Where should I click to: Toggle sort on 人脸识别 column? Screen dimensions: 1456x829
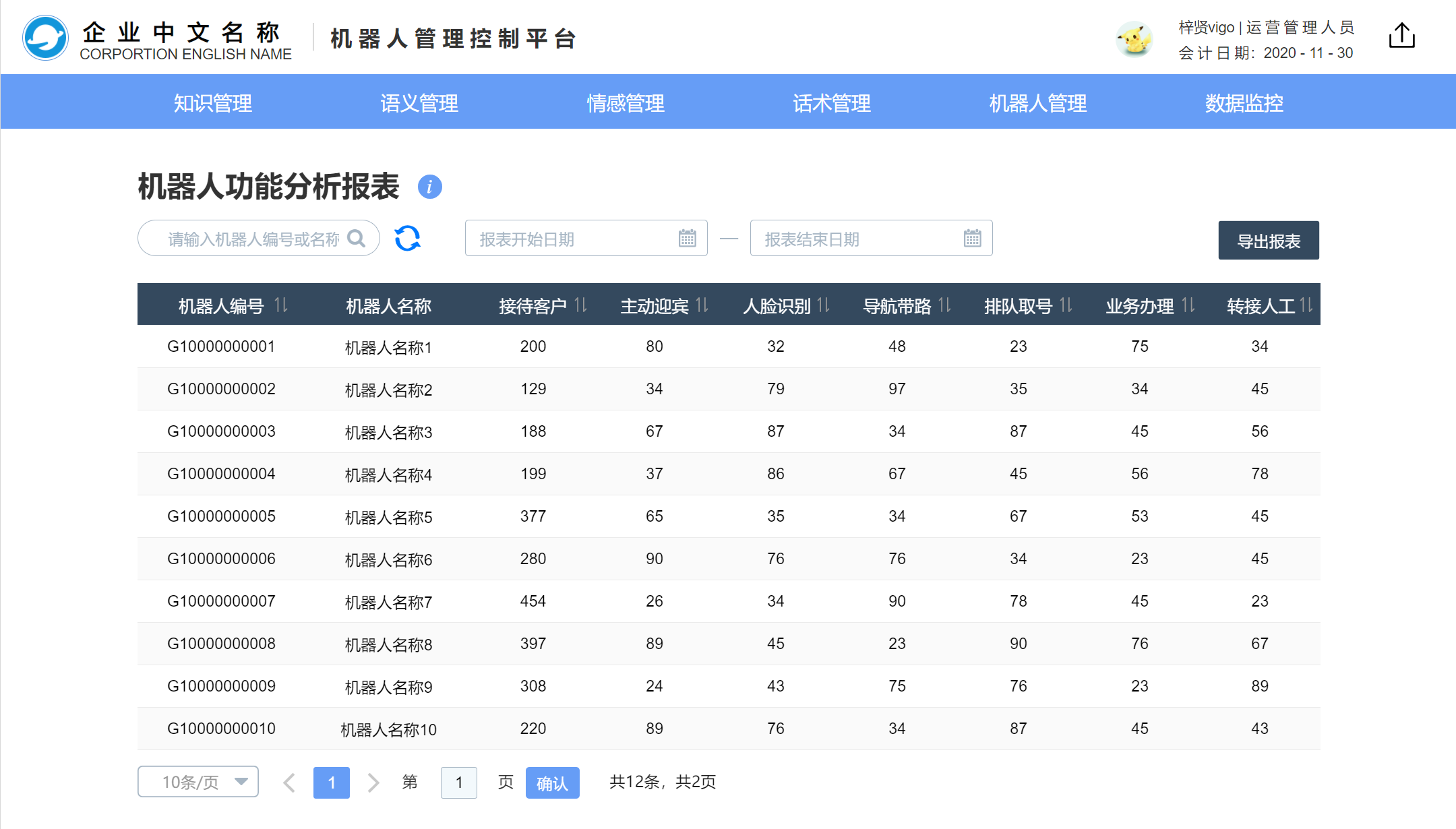pos(824,305)
